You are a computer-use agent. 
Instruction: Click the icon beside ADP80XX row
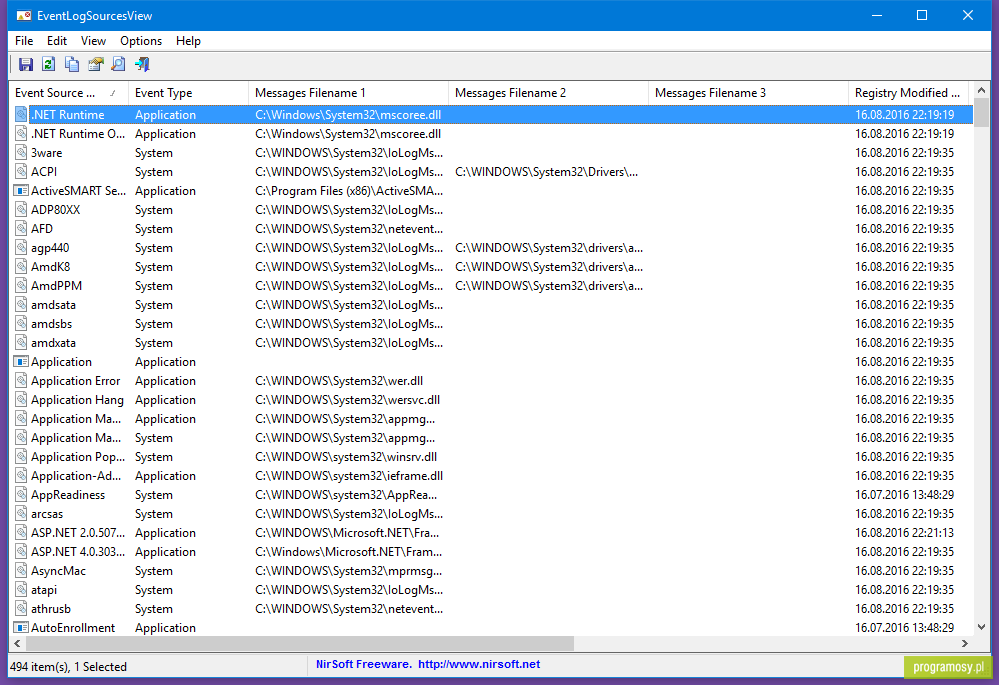(21, 210)
